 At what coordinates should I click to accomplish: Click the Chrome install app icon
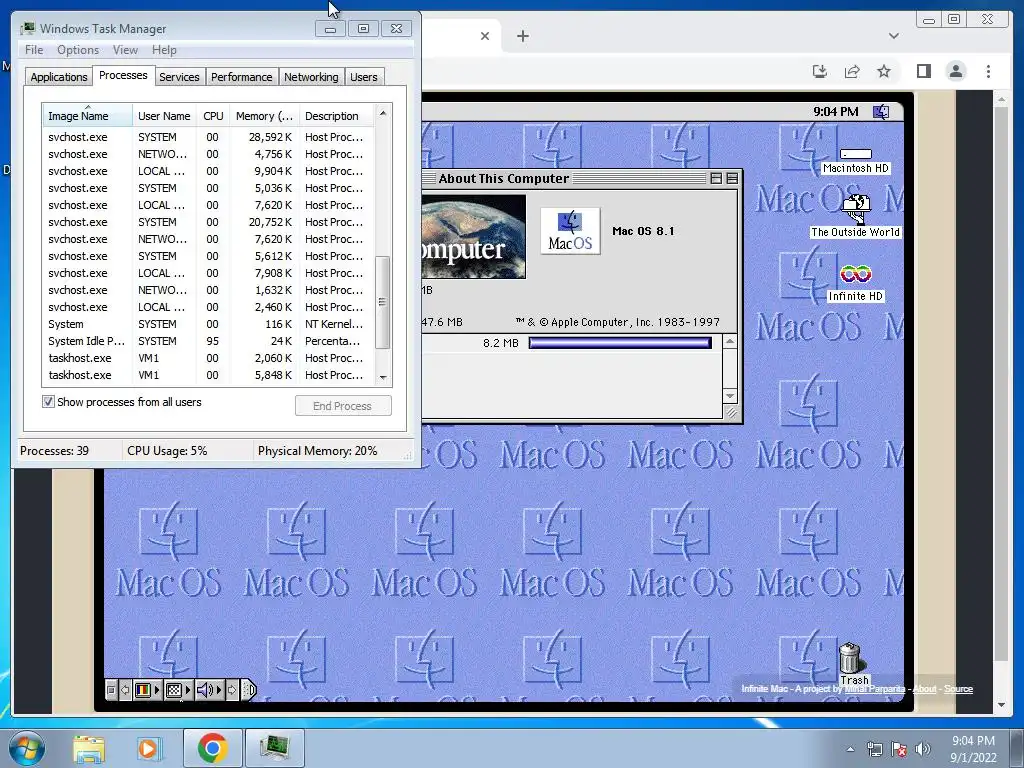tap(820, 71)
